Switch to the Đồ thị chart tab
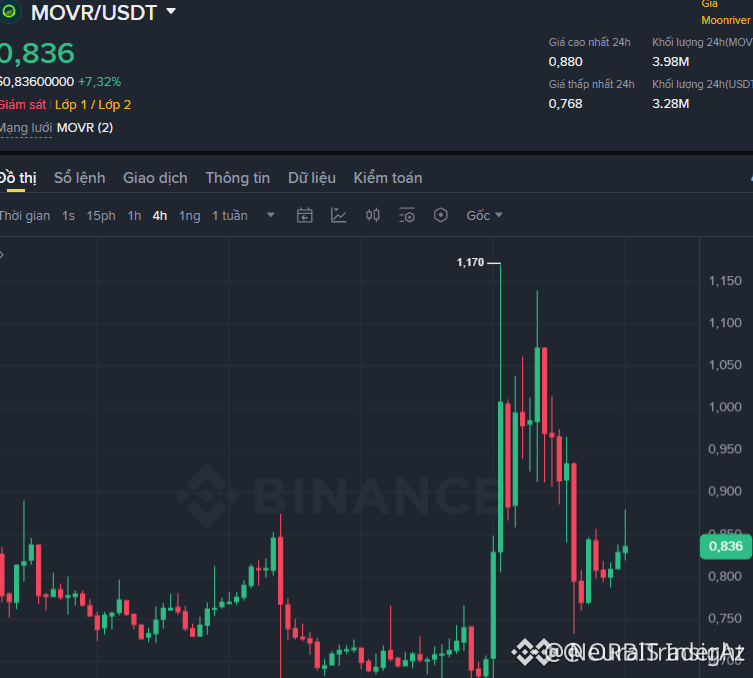The width and height of the screenshot is (753, 678). click(x=18, y=178)
